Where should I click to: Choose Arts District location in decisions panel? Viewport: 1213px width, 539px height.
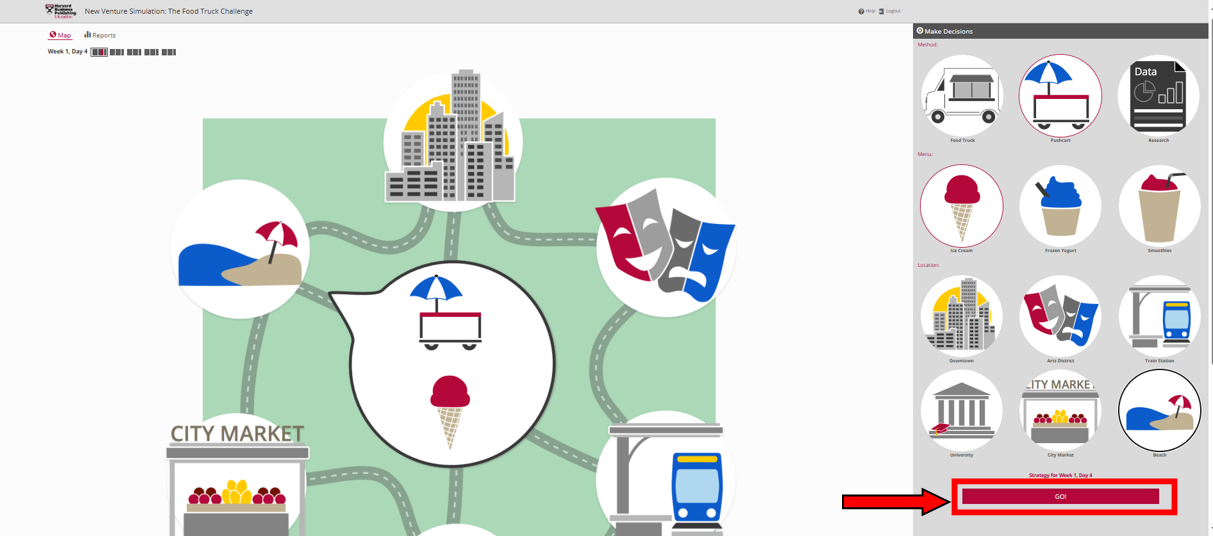(x=1060, y=316)
